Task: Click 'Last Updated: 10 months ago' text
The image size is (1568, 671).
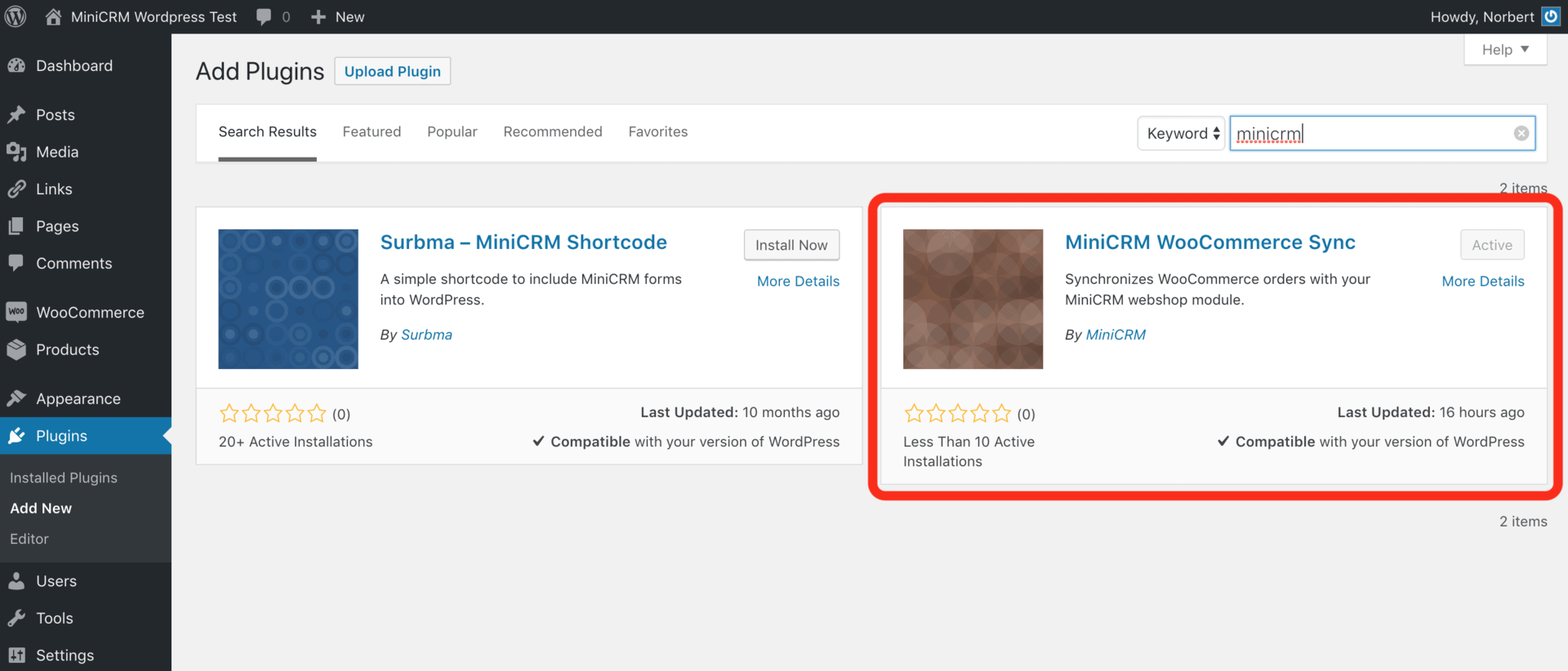Action: point(740,412)
